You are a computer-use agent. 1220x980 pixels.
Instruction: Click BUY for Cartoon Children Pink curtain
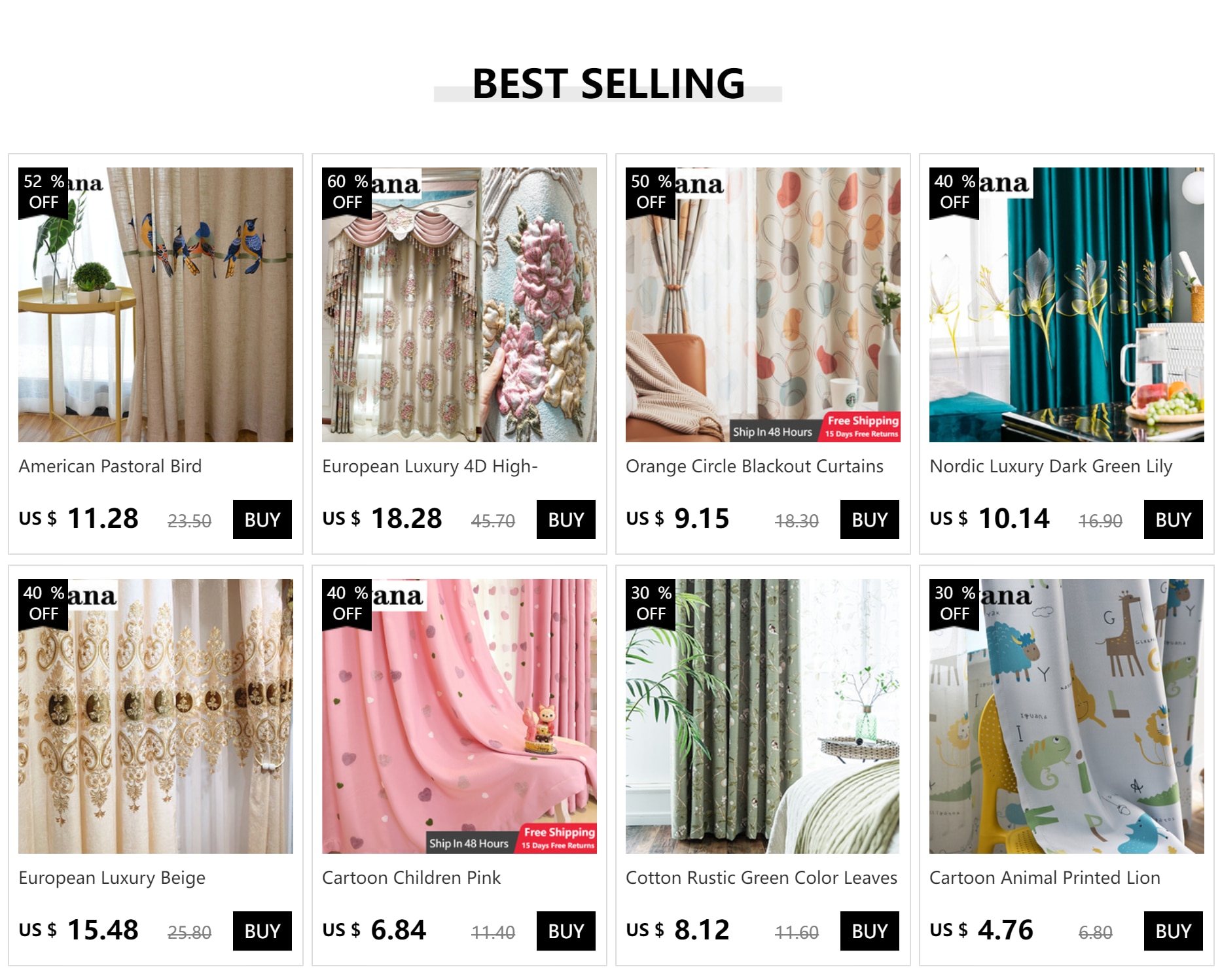pos(565,931)
